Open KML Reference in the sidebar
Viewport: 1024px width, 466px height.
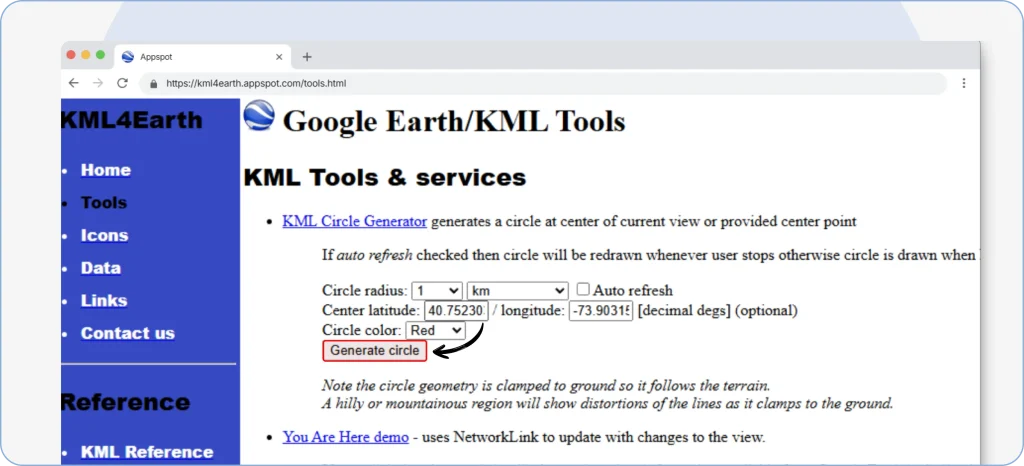(x=147, y=452)
